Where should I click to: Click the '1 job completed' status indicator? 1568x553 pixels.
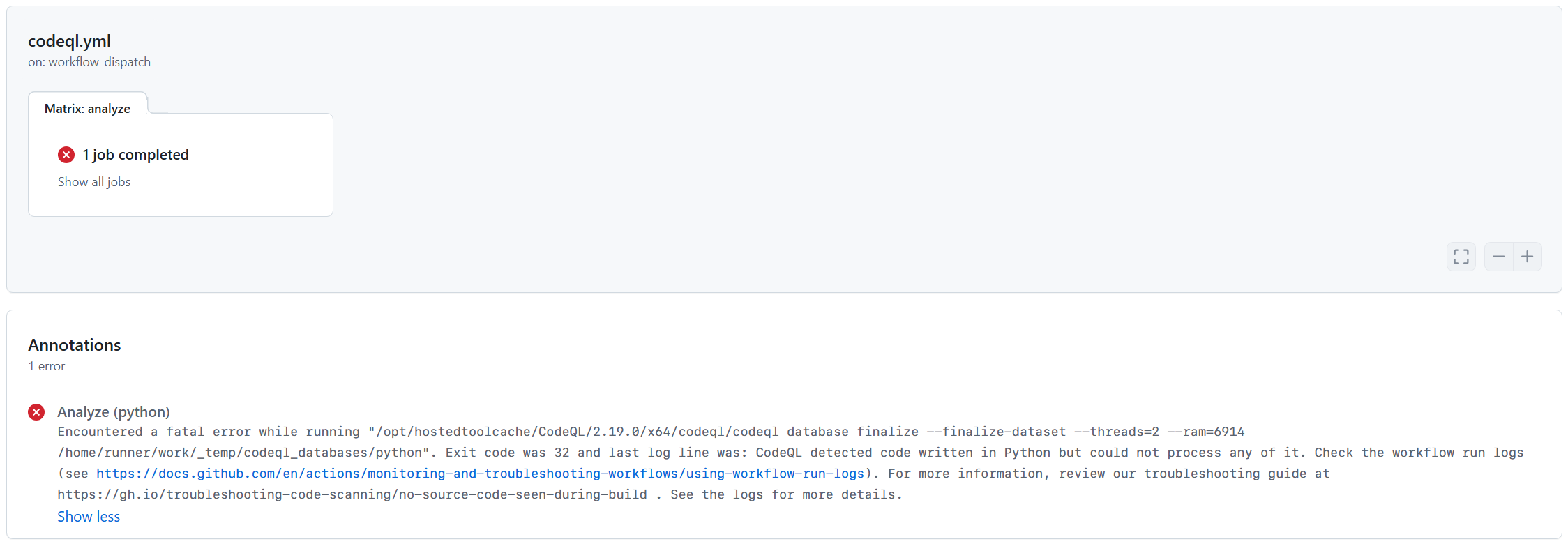click(135, 155)
